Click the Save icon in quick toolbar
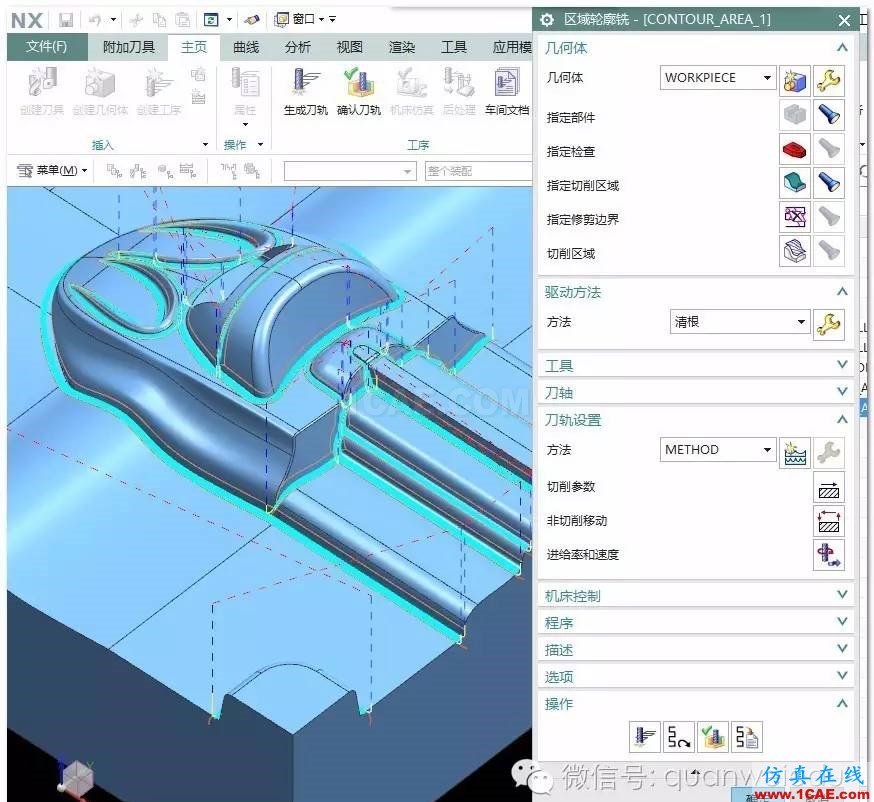Screen dimensions: 874x802 tap(66, 20)
